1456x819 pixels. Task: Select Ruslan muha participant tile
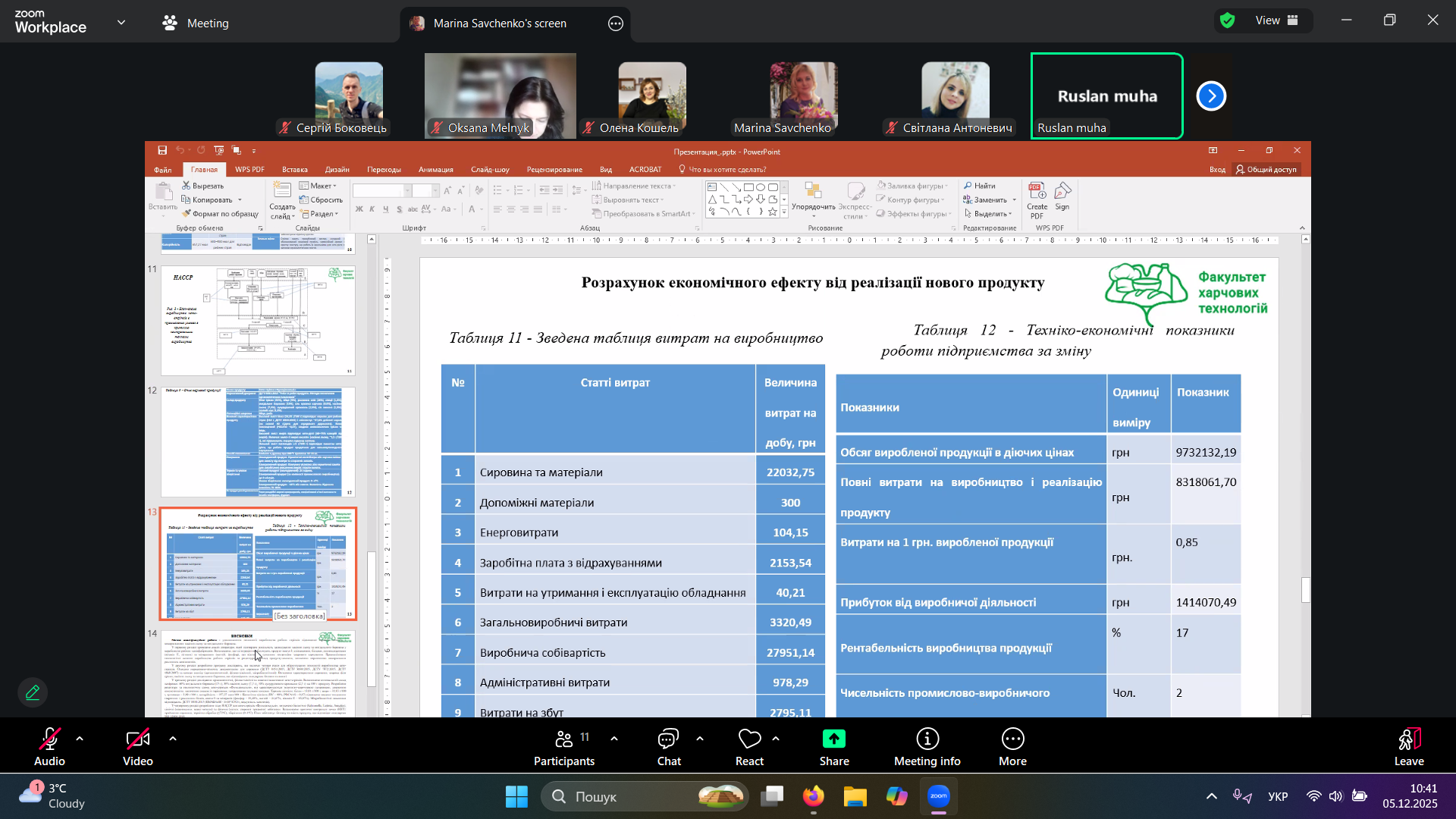point(1106,96)
